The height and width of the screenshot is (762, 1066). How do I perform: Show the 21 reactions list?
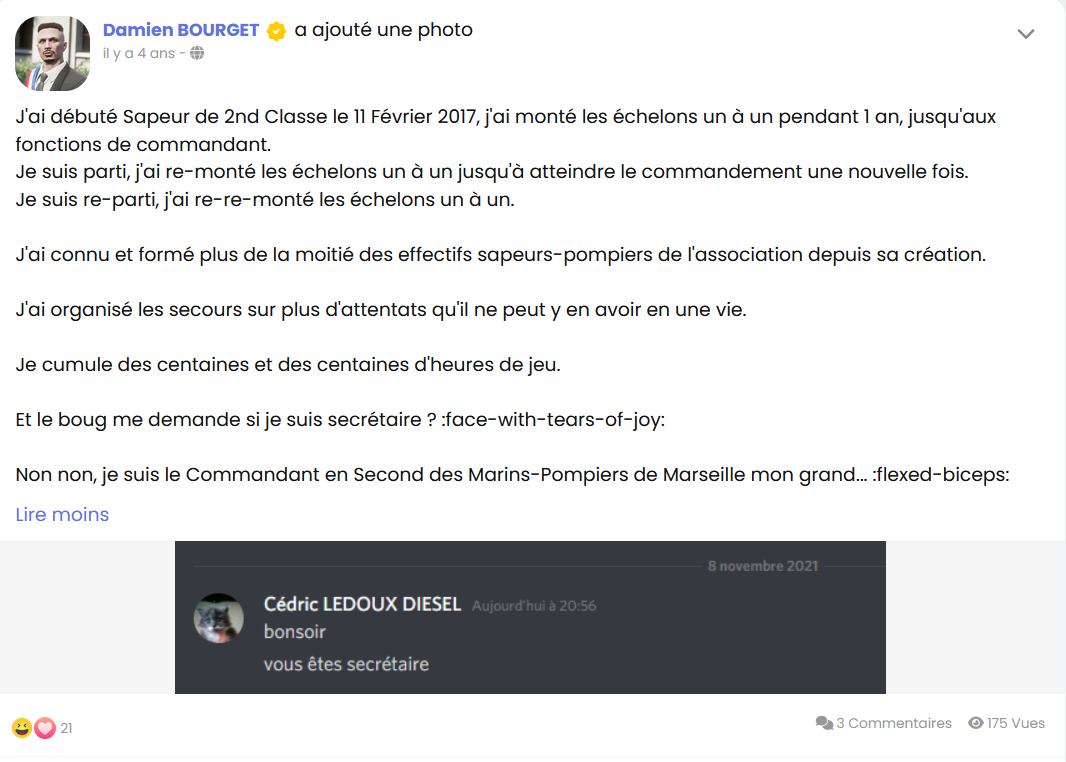[66, 728]
